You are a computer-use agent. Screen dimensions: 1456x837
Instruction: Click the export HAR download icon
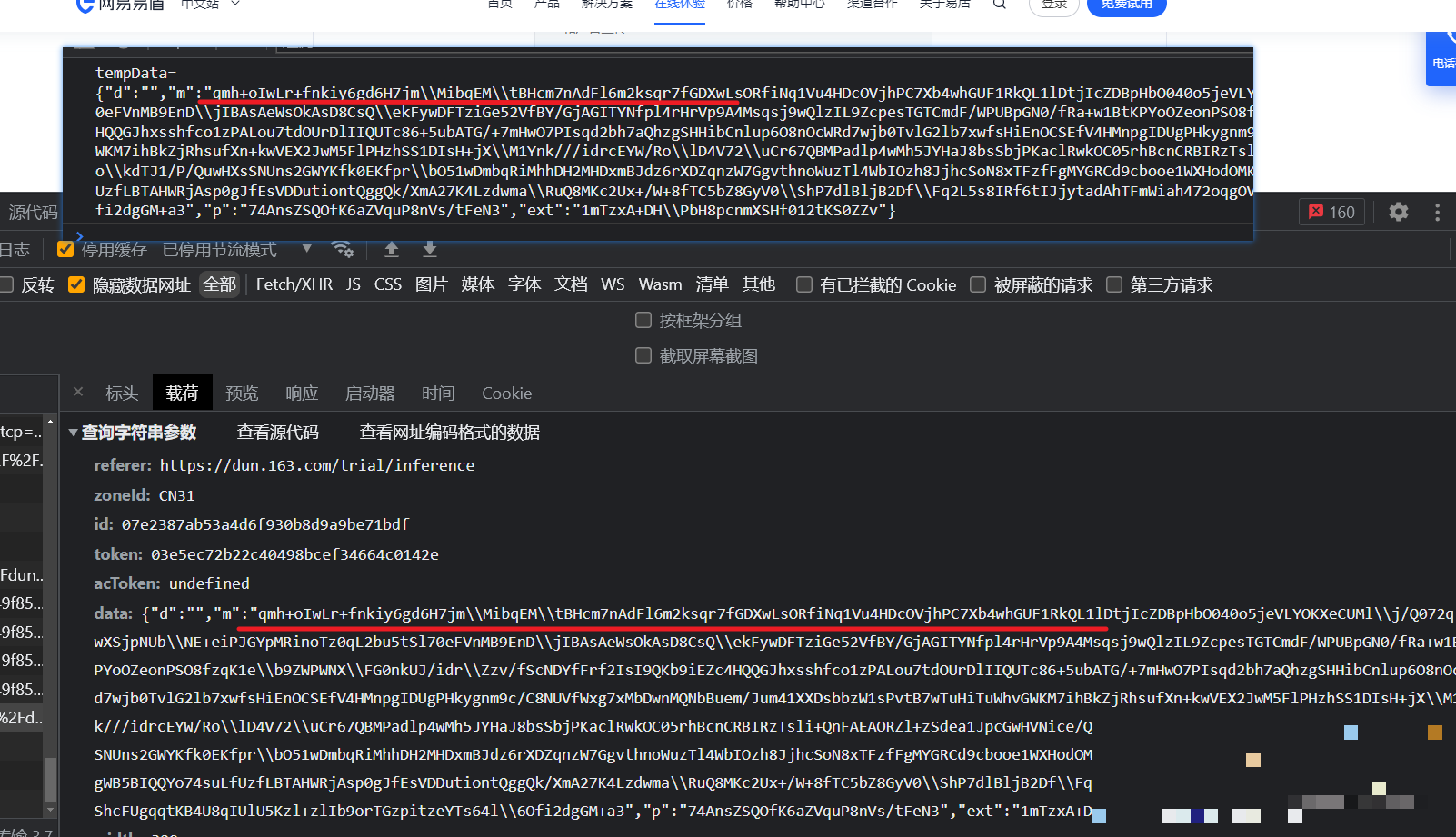(x=430, y=249)
